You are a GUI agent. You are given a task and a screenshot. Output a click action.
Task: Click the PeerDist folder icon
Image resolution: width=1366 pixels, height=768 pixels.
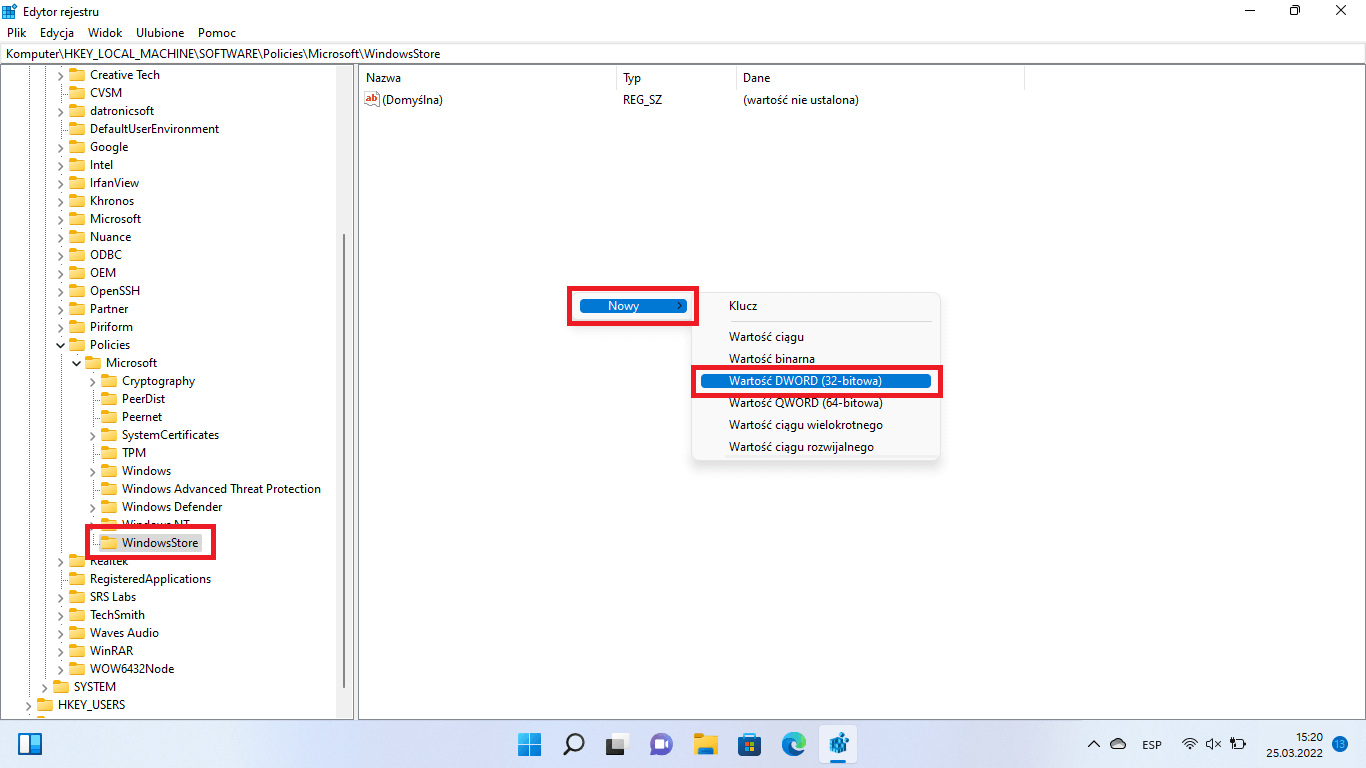coord(109,398)
